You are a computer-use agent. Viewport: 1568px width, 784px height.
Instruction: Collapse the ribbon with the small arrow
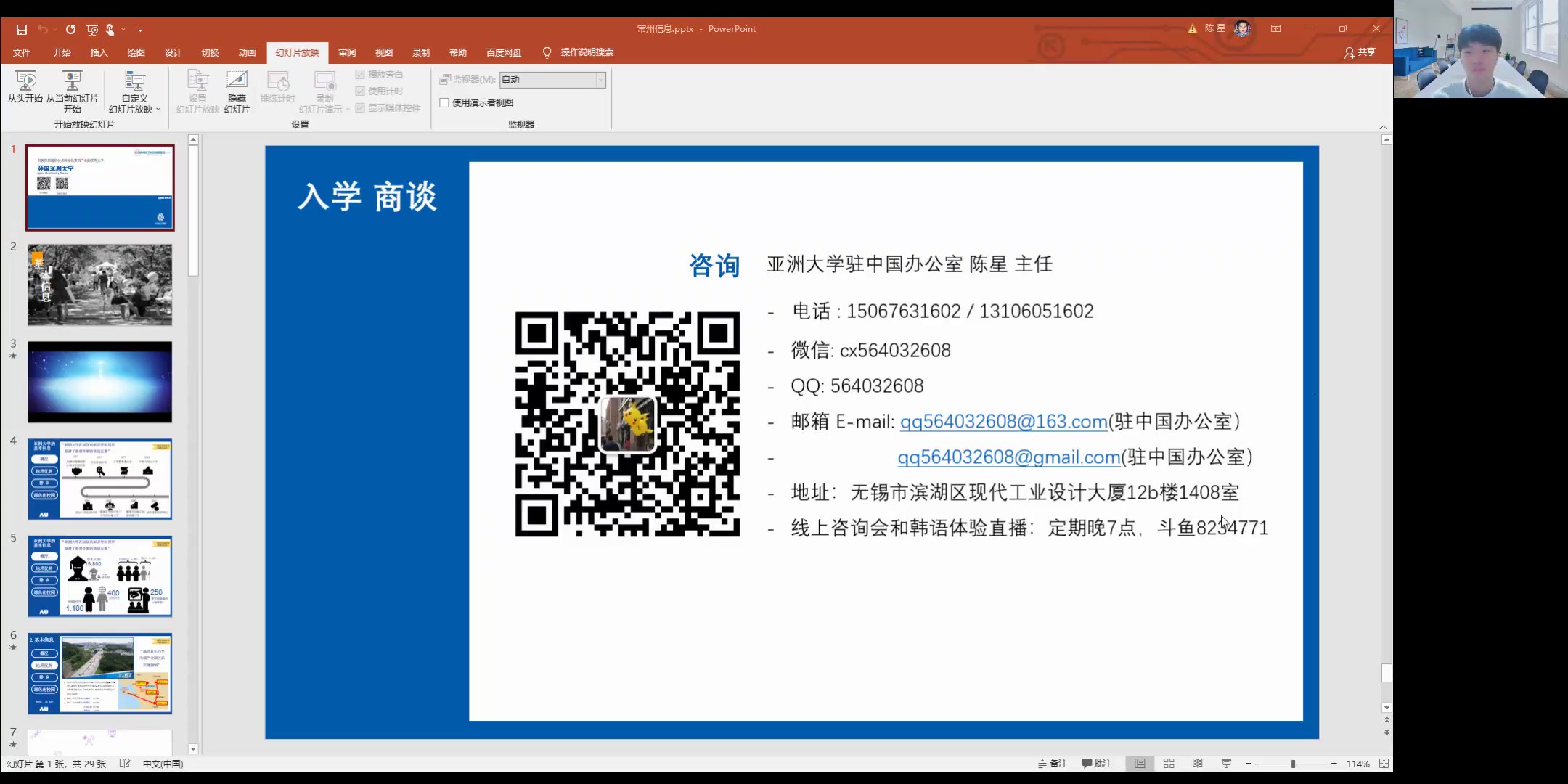tap(1383, 127)
